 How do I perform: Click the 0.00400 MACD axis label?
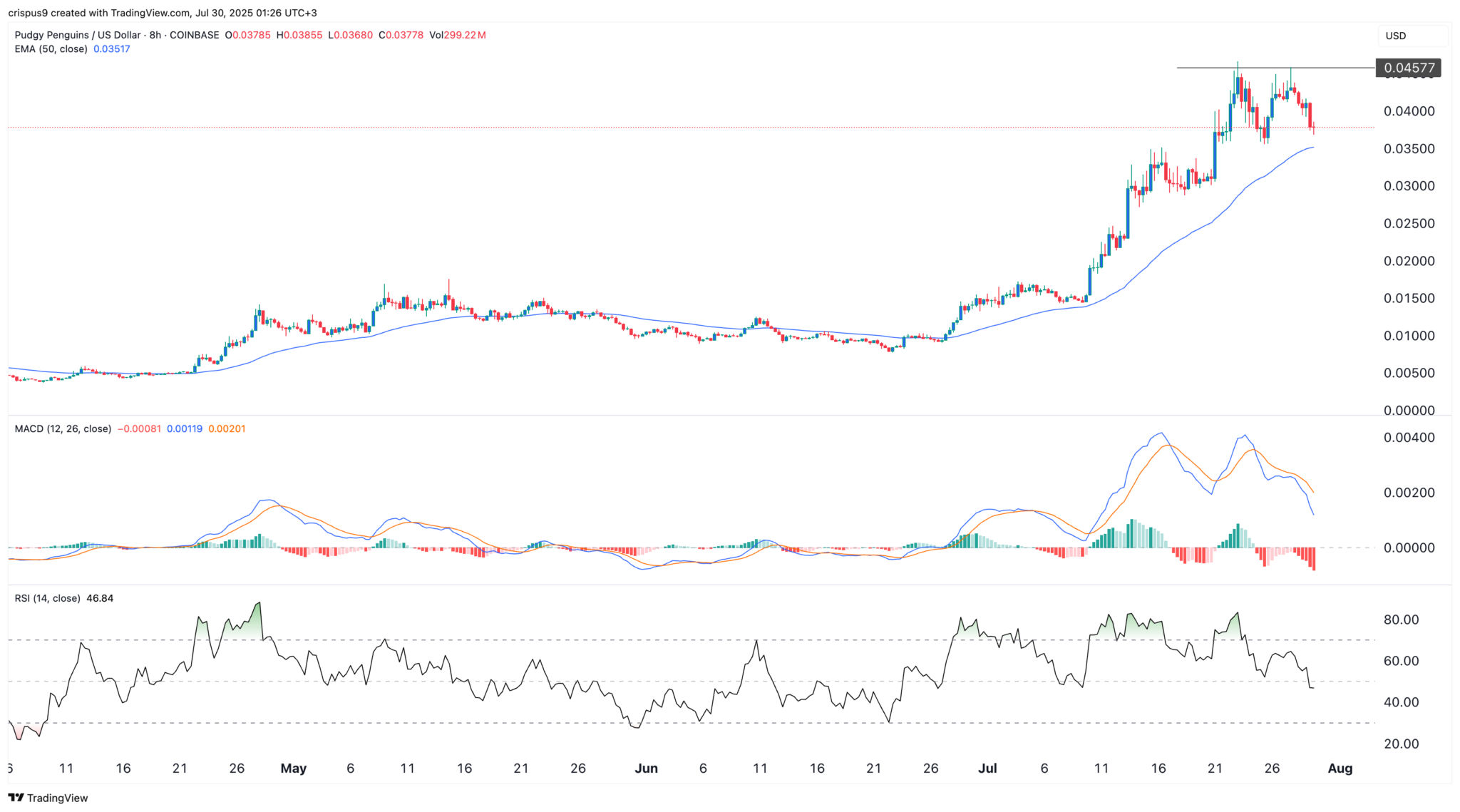(1409, 438)
